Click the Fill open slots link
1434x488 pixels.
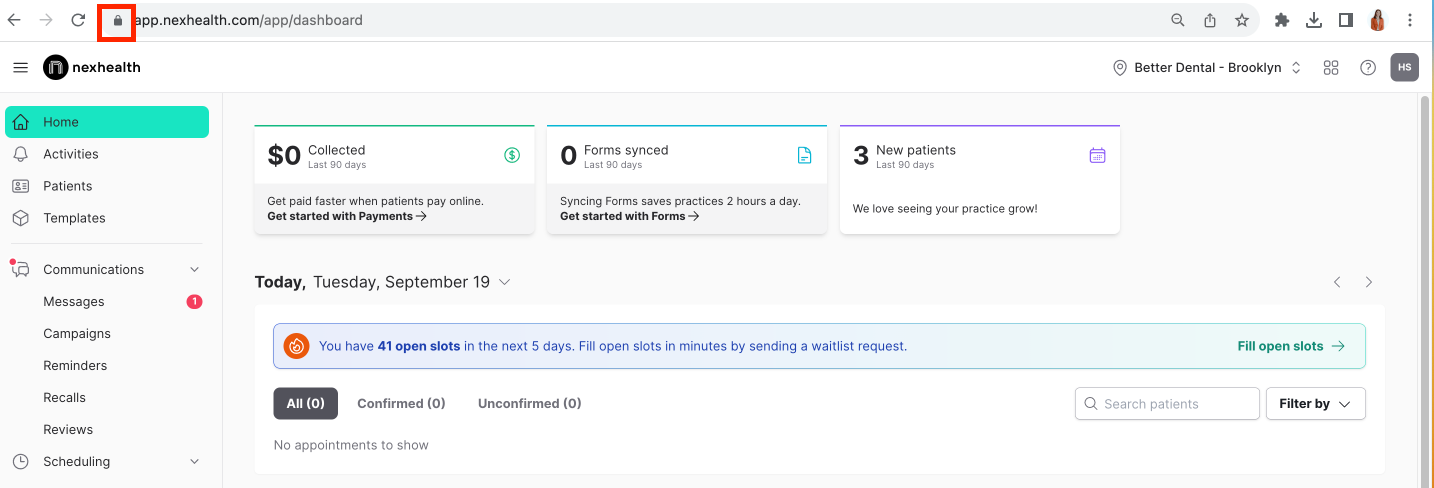point(1290,346)
